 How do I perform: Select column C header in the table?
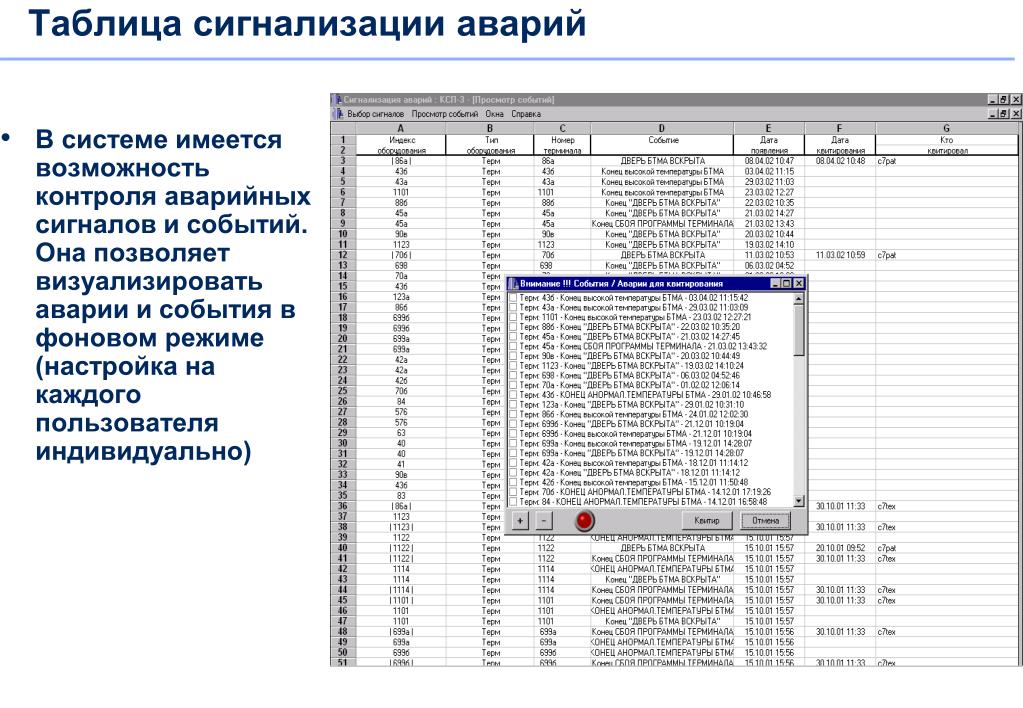pyautogui.click(x=562, y=129)
